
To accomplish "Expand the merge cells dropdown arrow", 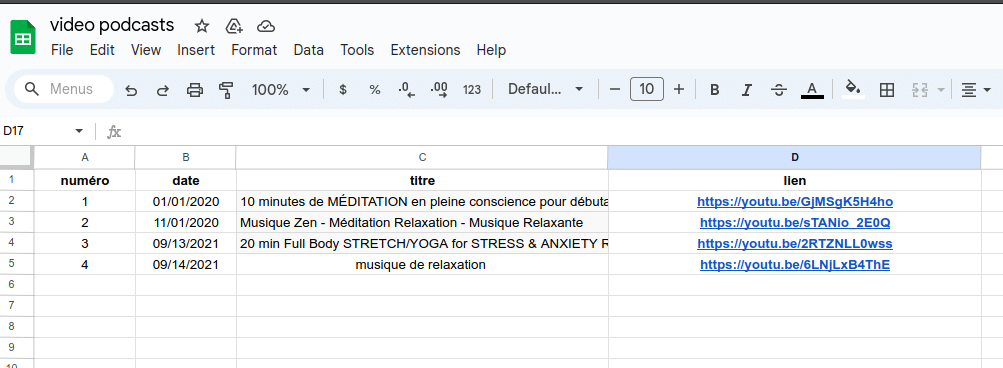I will coord(940,90).
